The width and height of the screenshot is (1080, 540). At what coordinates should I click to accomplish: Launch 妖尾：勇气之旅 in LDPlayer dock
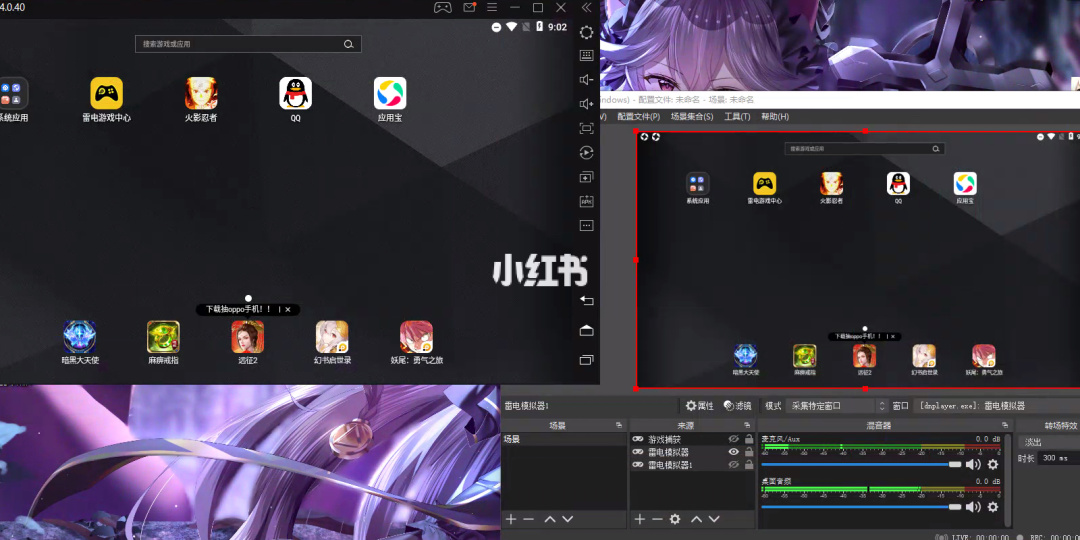417,342
